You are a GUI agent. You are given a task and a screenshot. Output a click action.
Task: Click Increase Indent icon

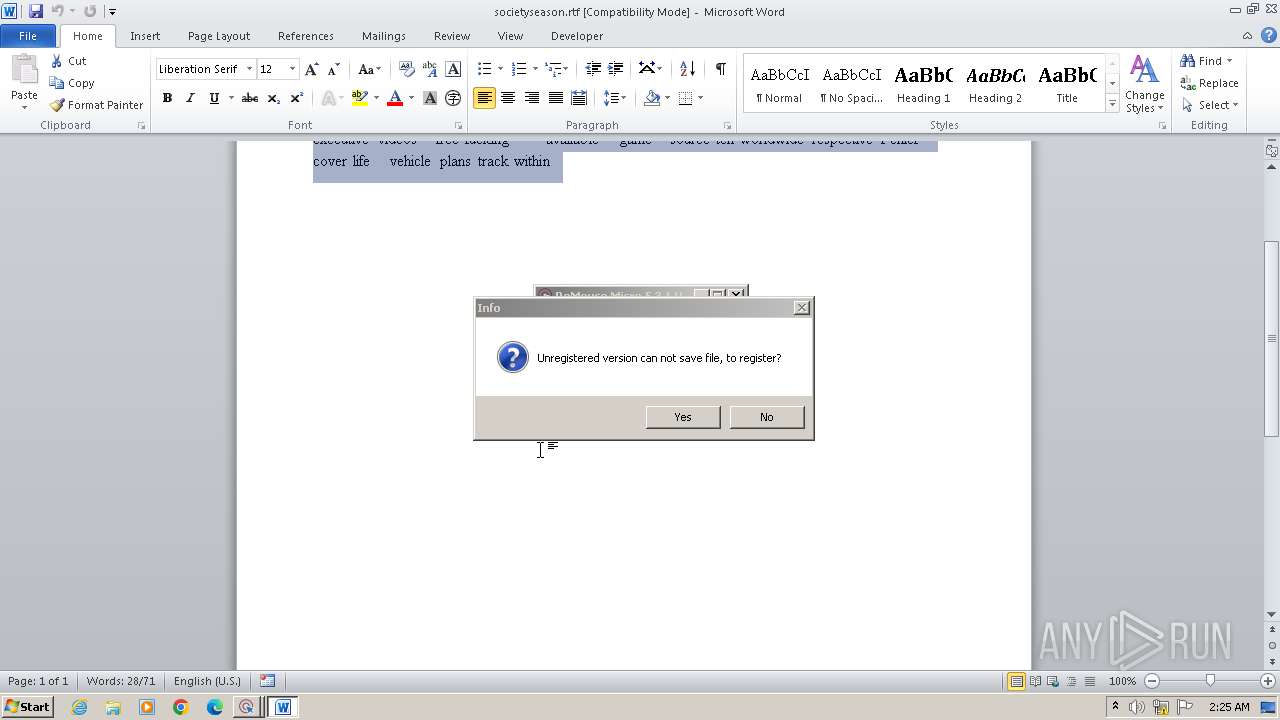tap(616, 69)
